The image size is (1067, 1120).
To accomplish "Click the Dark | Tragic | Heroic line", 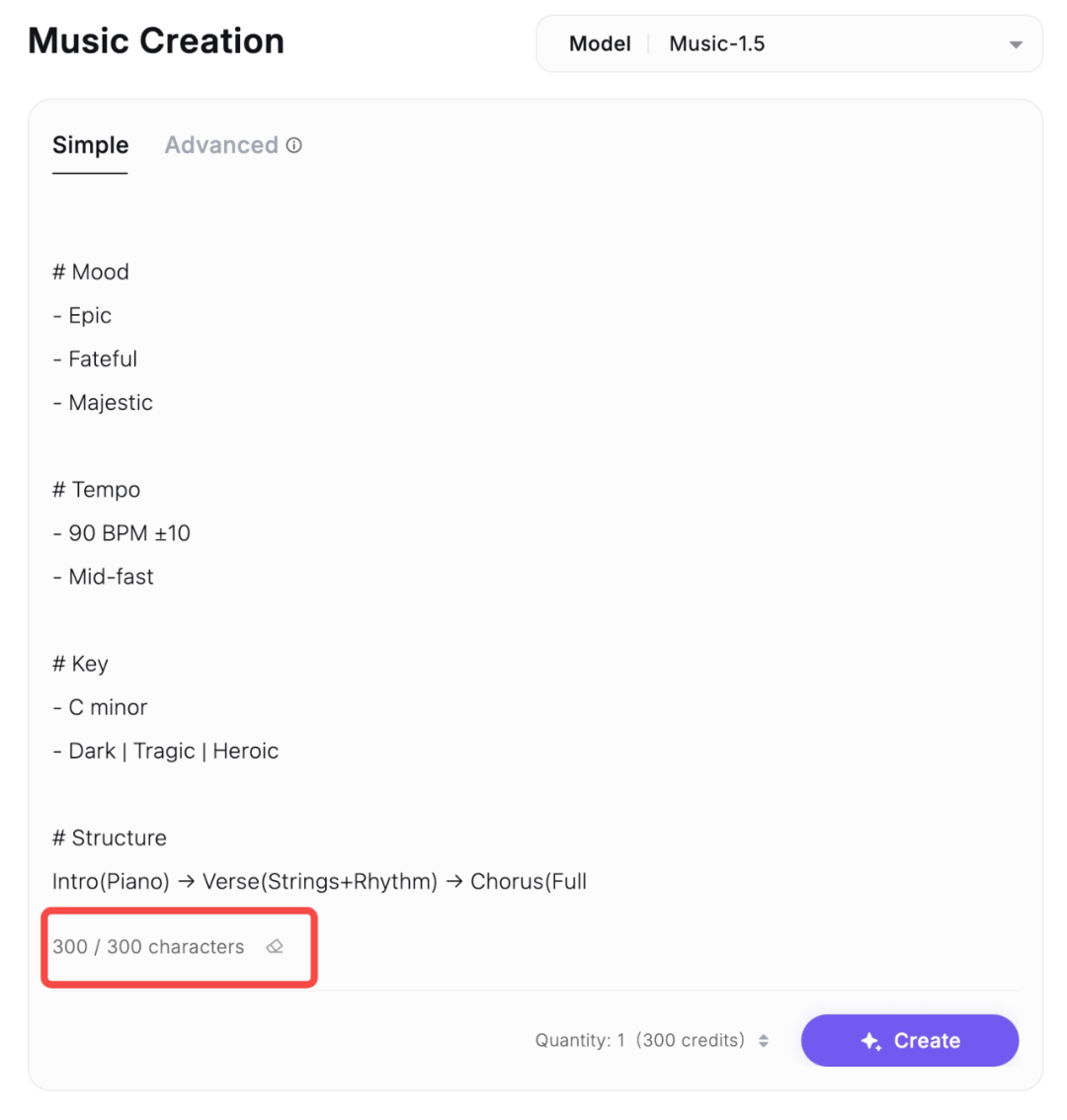I will 166,750.
